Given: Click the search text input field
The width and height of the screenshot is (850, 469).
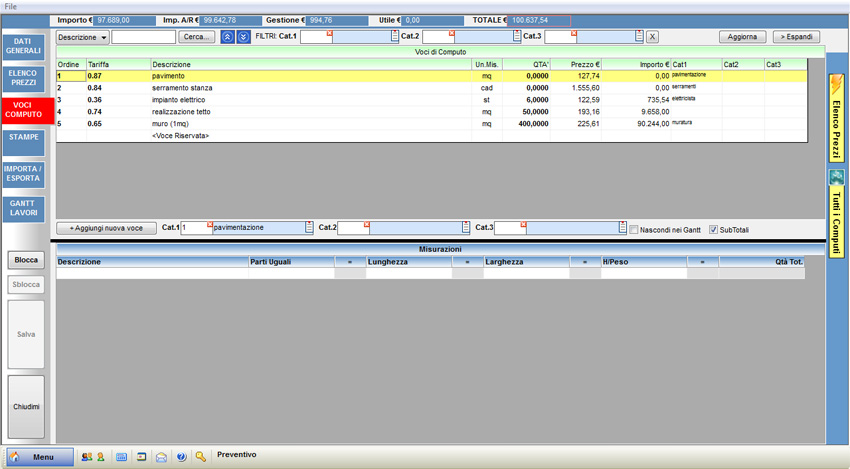Looking at the screenshot, I should [x=143, y=37].
